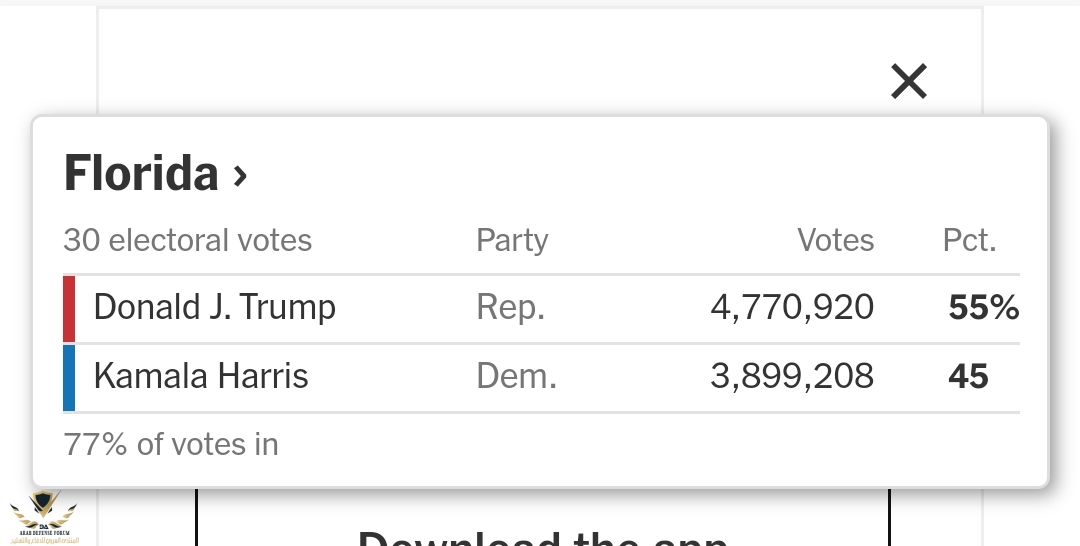
Task: Click the Dem. party label
Action: pyautogui.click(x=516, y=377)
